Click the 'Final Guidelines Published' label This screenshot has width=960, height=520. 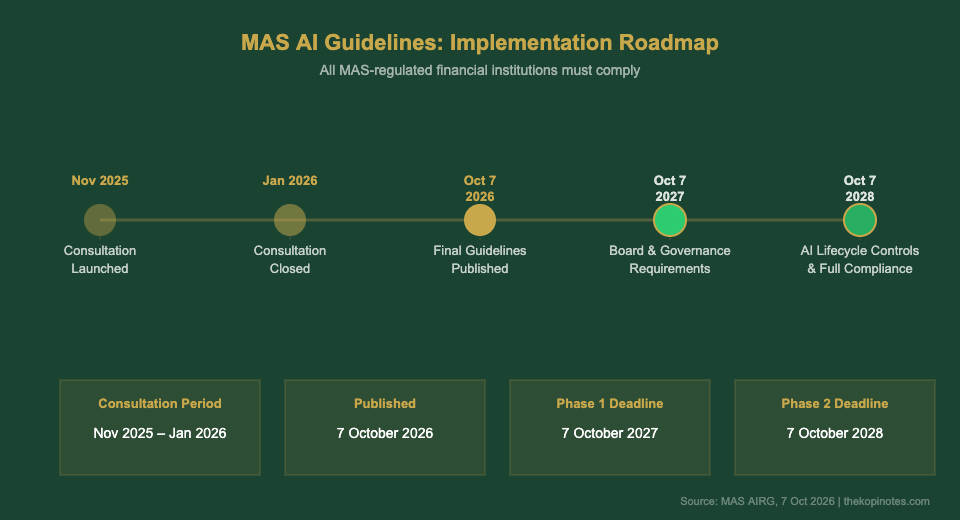pyautogui.click(x=480, y=260)
